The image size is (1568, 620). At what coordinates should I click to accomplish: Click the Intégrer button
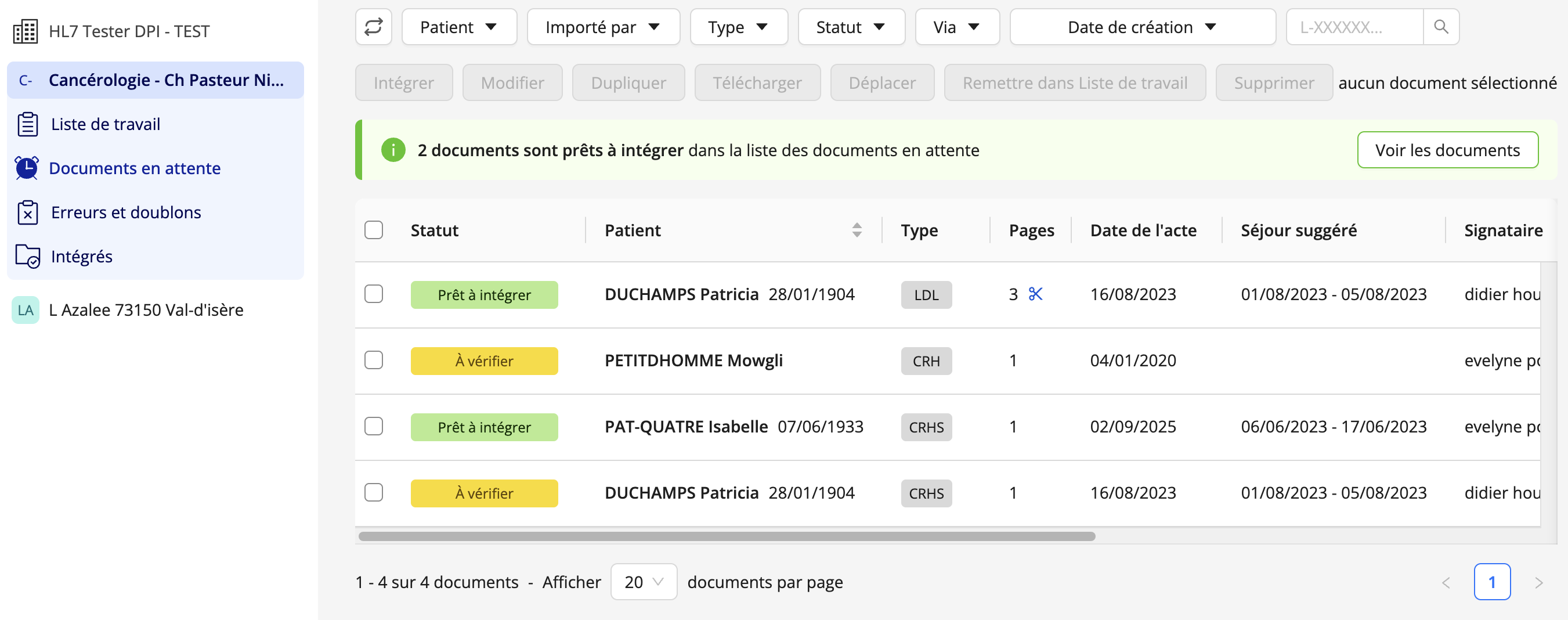pos(403,83)
